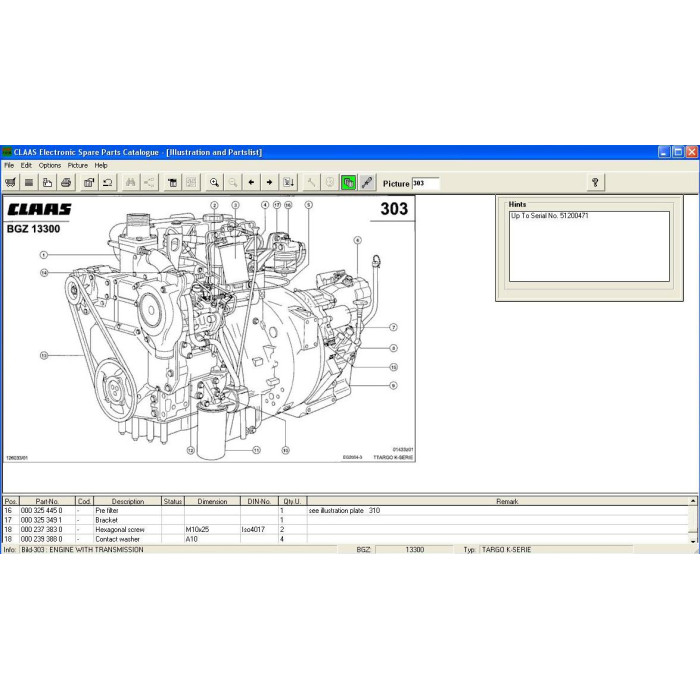Viewport: 700px width, 700px height.
Task: Open the Options menu
Action: (50, 165)
